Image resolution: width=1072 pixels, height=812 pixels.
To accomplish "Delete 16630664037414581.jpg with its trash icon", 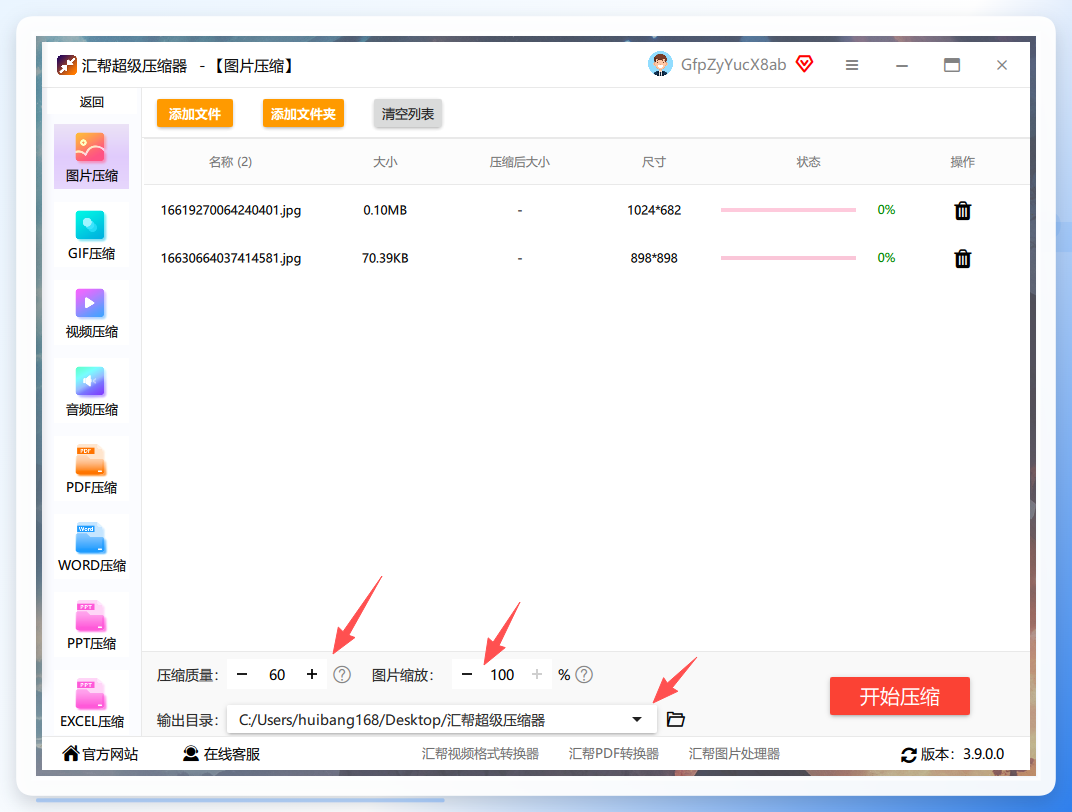I will [963, 258].
